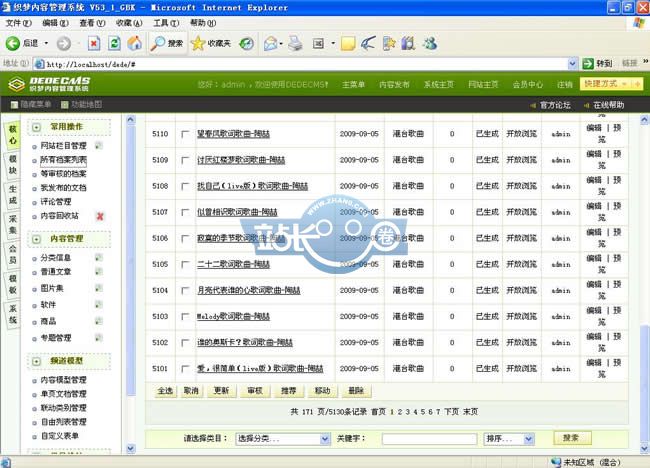Check the box for record 5107
Image resolution: width=650 pixels, height=468 pixels.
(185, 212)
